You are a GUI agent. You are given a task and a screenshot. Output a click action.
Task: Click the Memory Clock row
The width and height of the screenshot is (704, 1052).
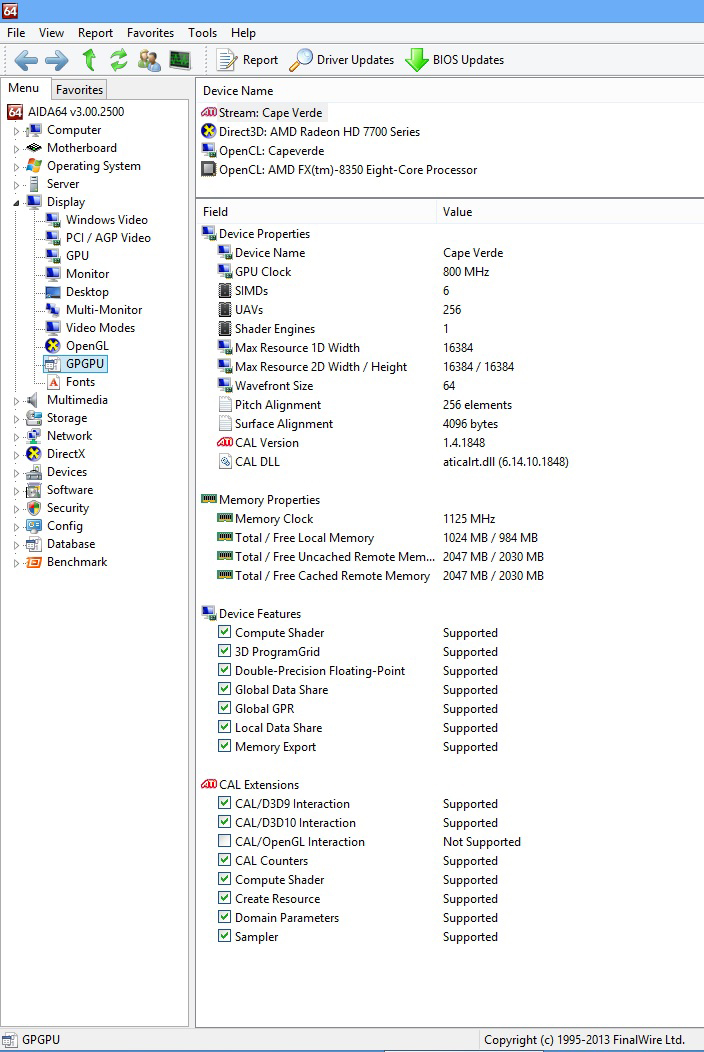pyautogui.click(x=450, y=519)
